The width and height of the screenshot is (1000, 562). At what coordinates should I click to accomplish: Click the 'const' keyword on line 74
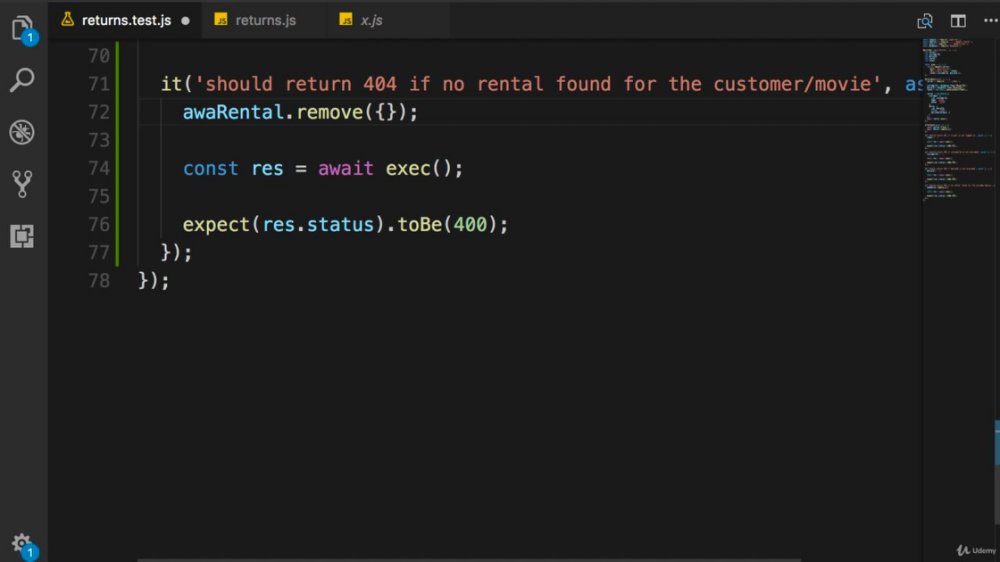pyautogui.click(x=210, y=168)
